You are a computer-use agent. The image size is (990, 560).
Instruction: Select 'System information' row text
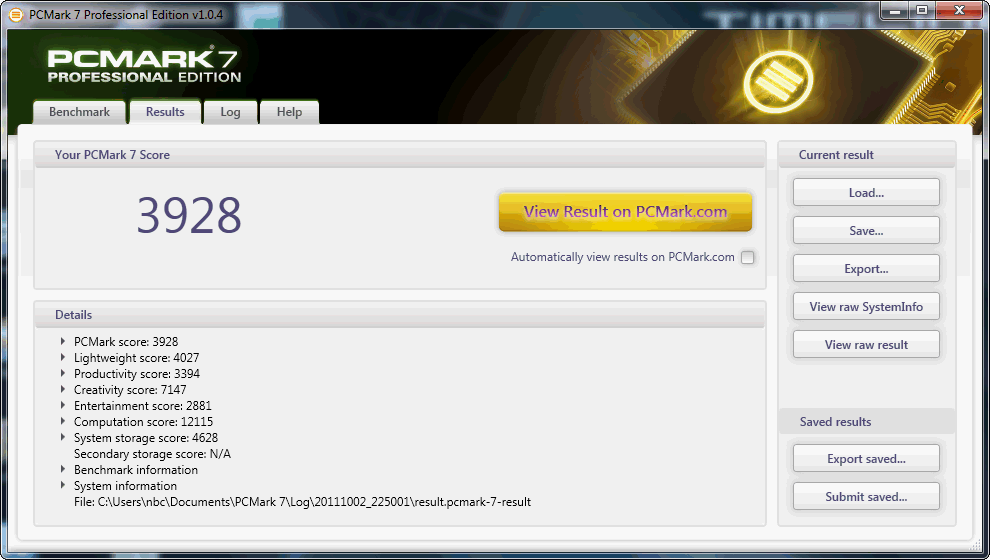(125, 486)
